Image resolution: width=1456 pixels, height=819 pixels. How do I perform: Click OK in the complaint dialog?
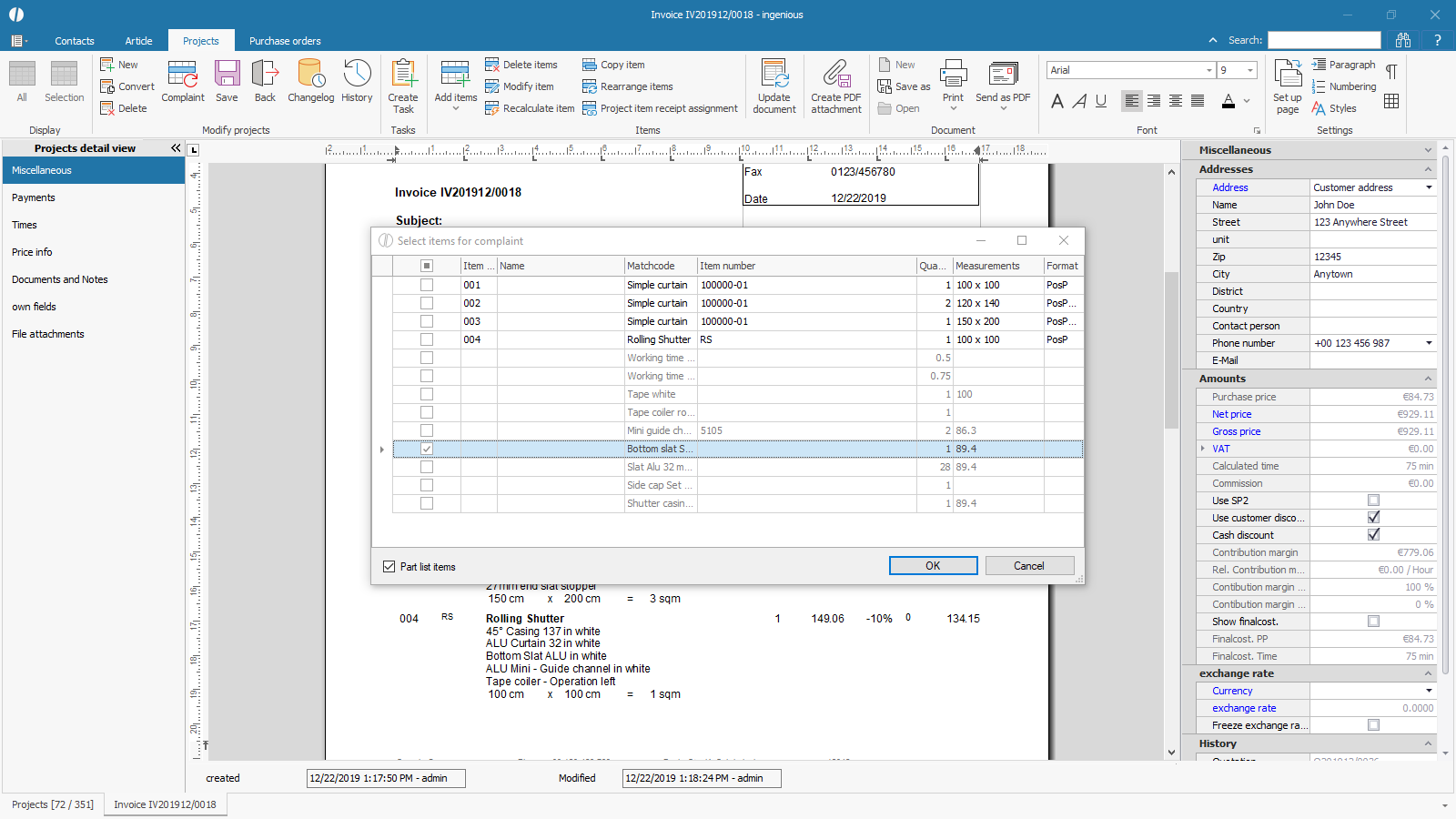[933, 566]
